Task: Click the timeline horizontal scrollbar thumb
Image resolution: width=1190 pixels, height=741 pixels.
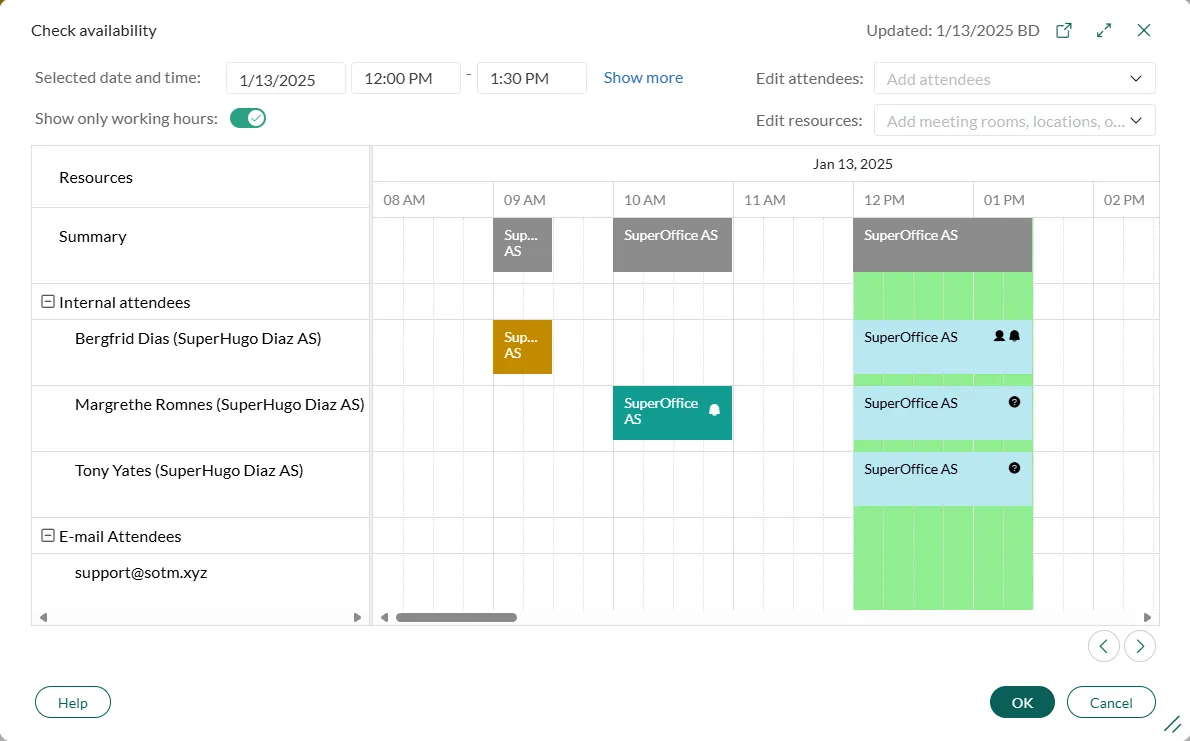Action: 456,618
